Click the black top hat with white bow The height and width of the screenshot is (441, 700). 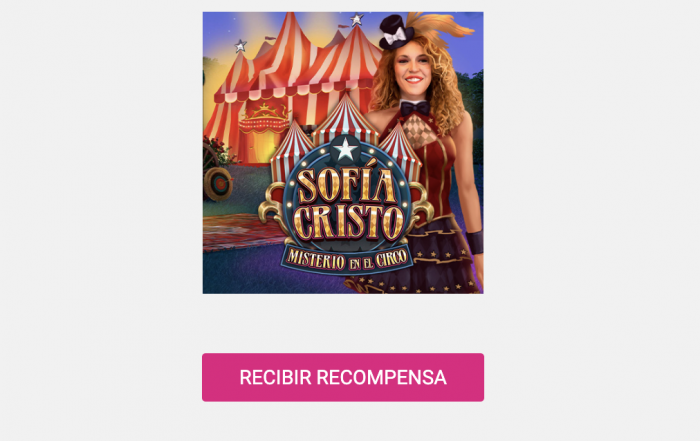(x=395, y=32)
